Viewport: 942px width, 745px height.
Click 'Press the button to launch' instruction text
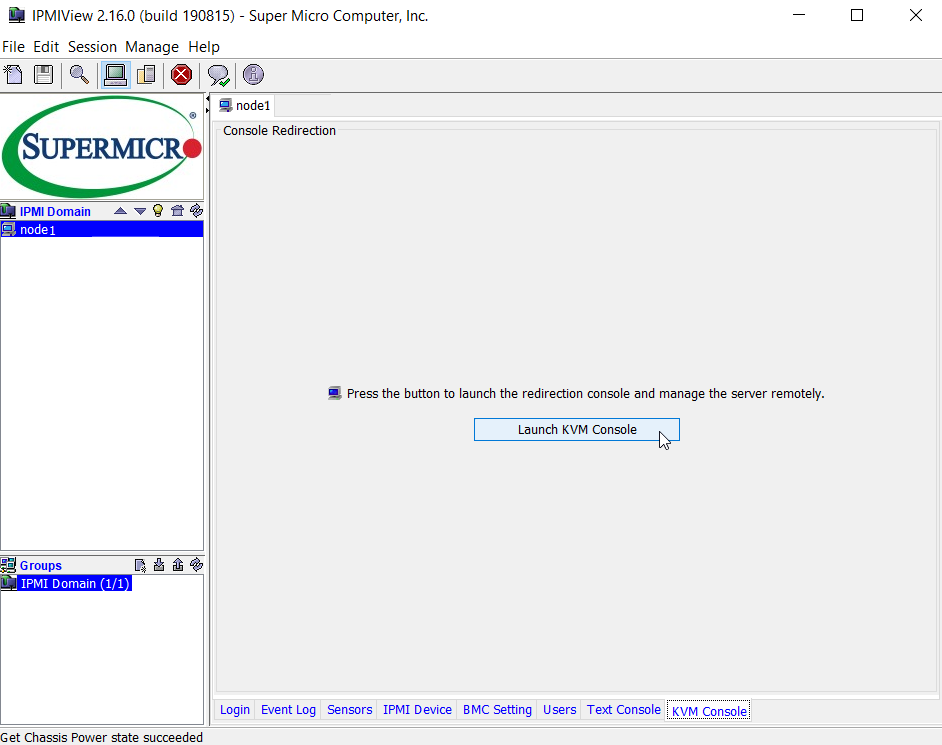pyautogui.click(x=585, y=394)
